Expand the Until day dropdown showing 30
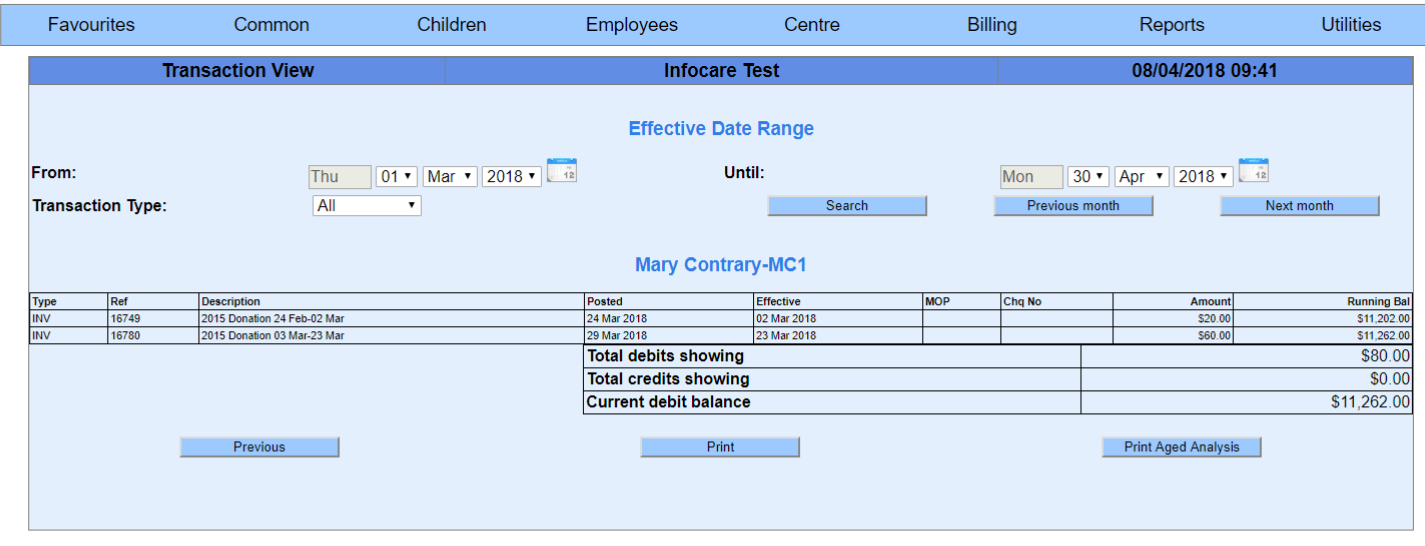1425x546 pixels. click(1088, 177)
